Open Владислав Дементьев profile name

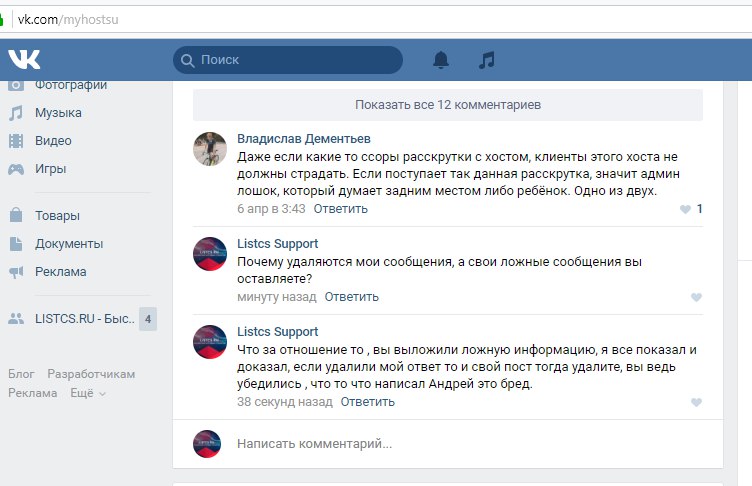(x=304, y=139)
